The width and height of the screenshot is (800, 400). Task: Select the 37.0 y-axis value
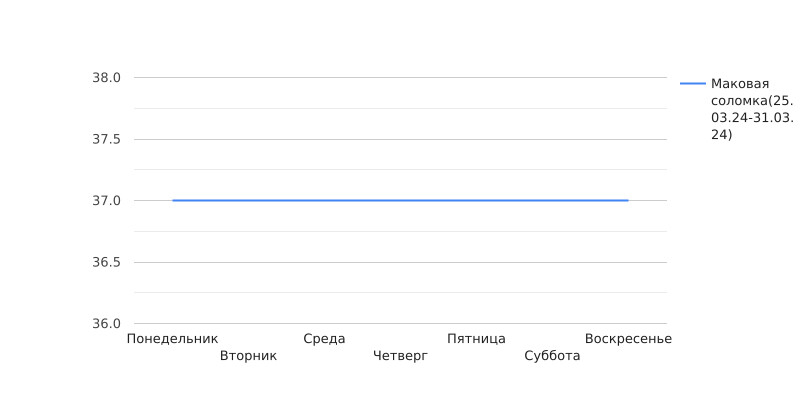[106, 201]
